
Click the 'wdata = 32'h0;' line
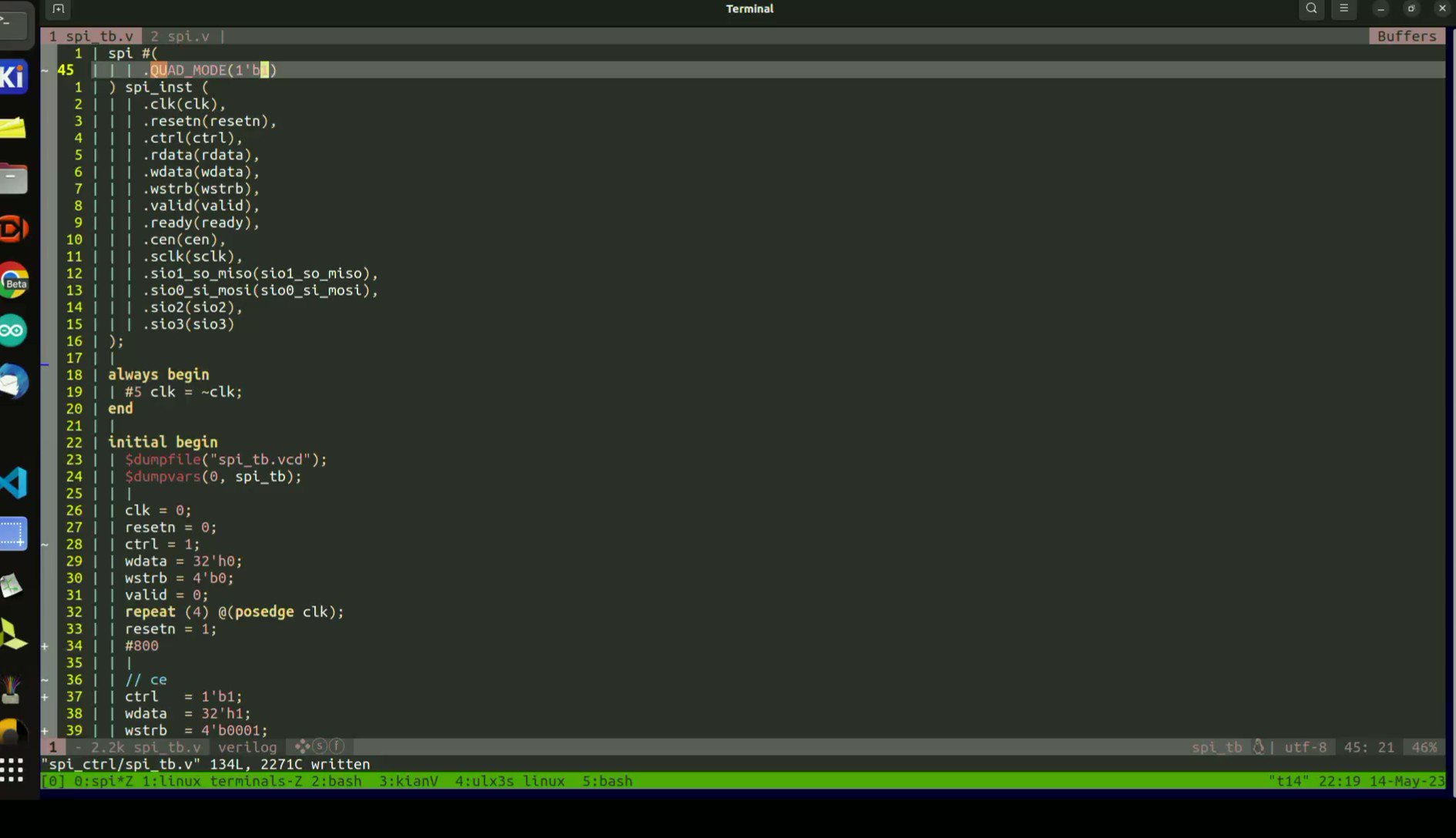183,561
